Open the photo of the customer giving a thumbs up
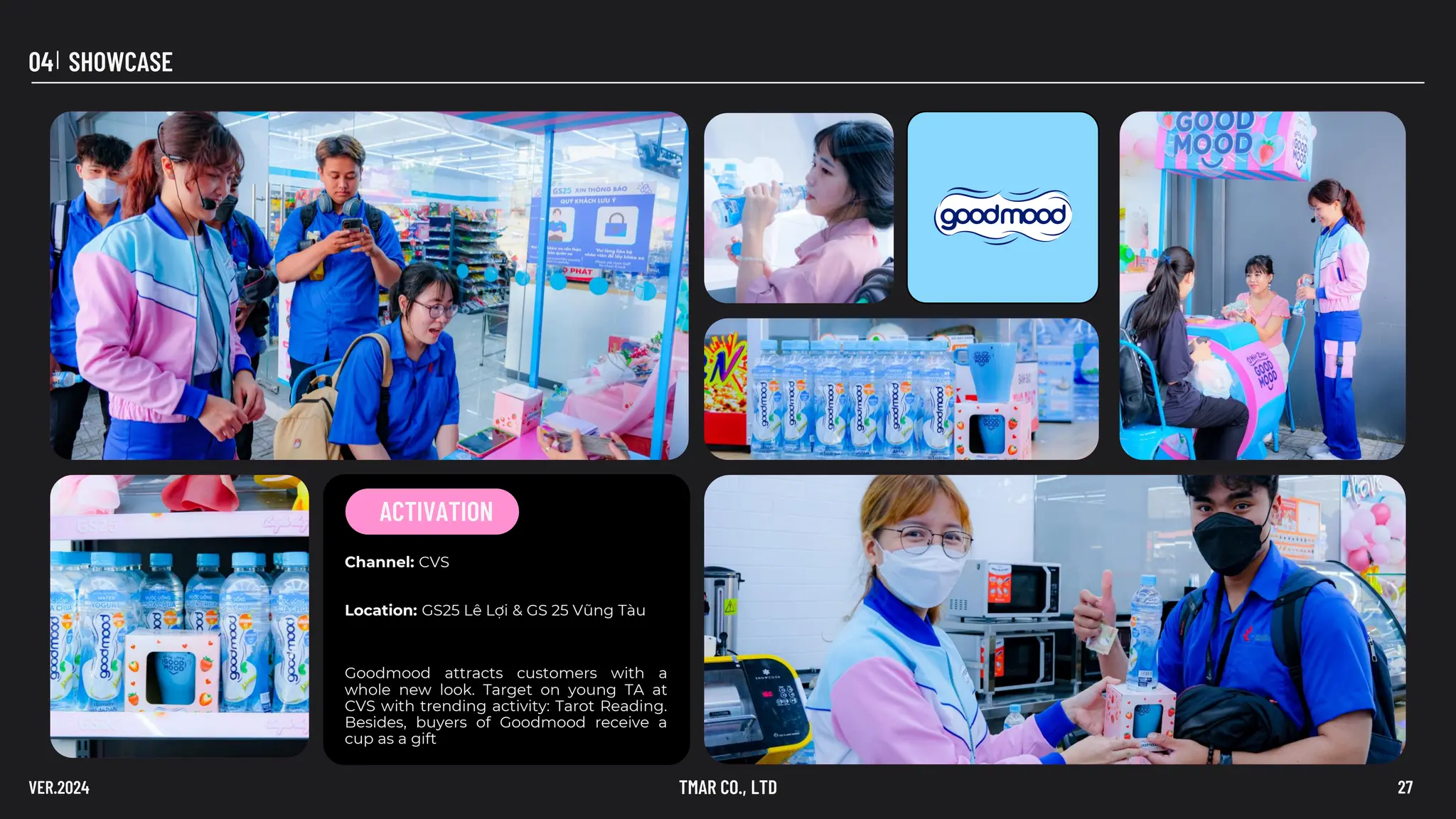Image resolution: width=1456 pixels, height=819 pixels. pos(1054,620)
